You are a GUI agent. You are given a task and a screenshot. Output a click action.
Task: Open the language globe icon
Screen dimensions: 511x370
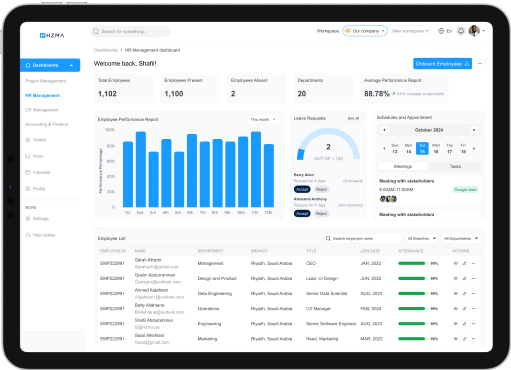[441, 31]
